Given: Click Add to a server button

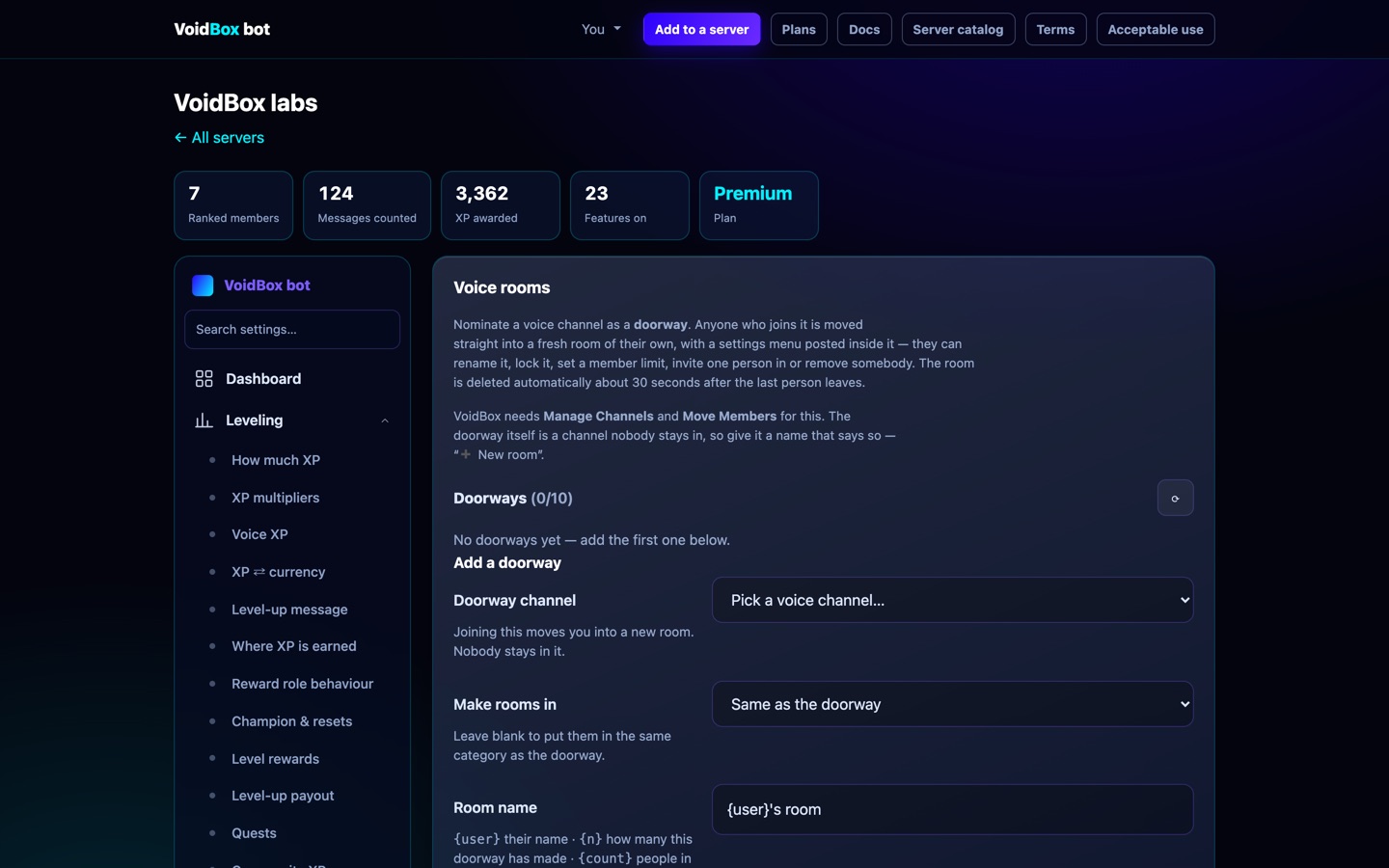Looking at the screenshot, I should click(701, 29).
